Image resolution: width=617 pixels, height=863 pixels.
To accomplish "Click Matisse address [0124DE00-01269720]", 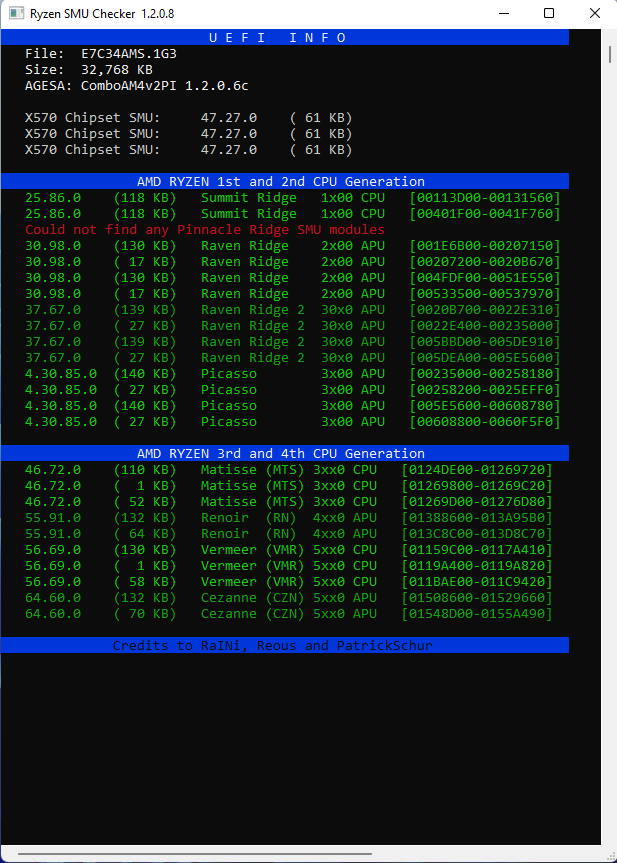I will click(477, 469).
